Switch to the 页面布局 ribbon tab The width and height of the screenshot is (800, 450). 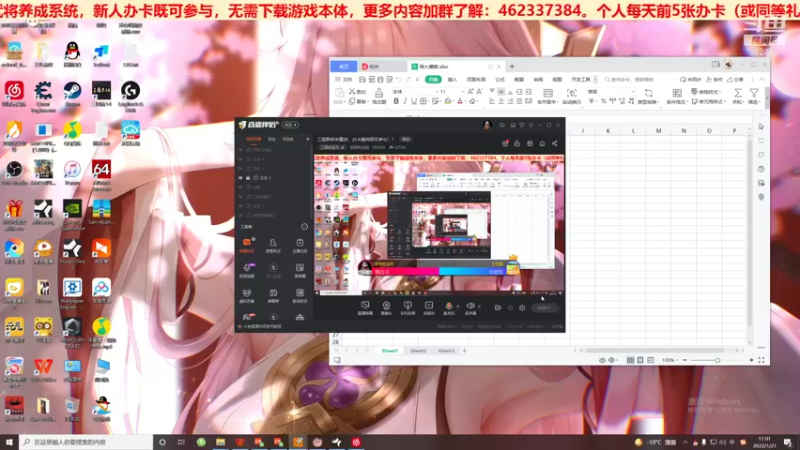click(476, 80)
